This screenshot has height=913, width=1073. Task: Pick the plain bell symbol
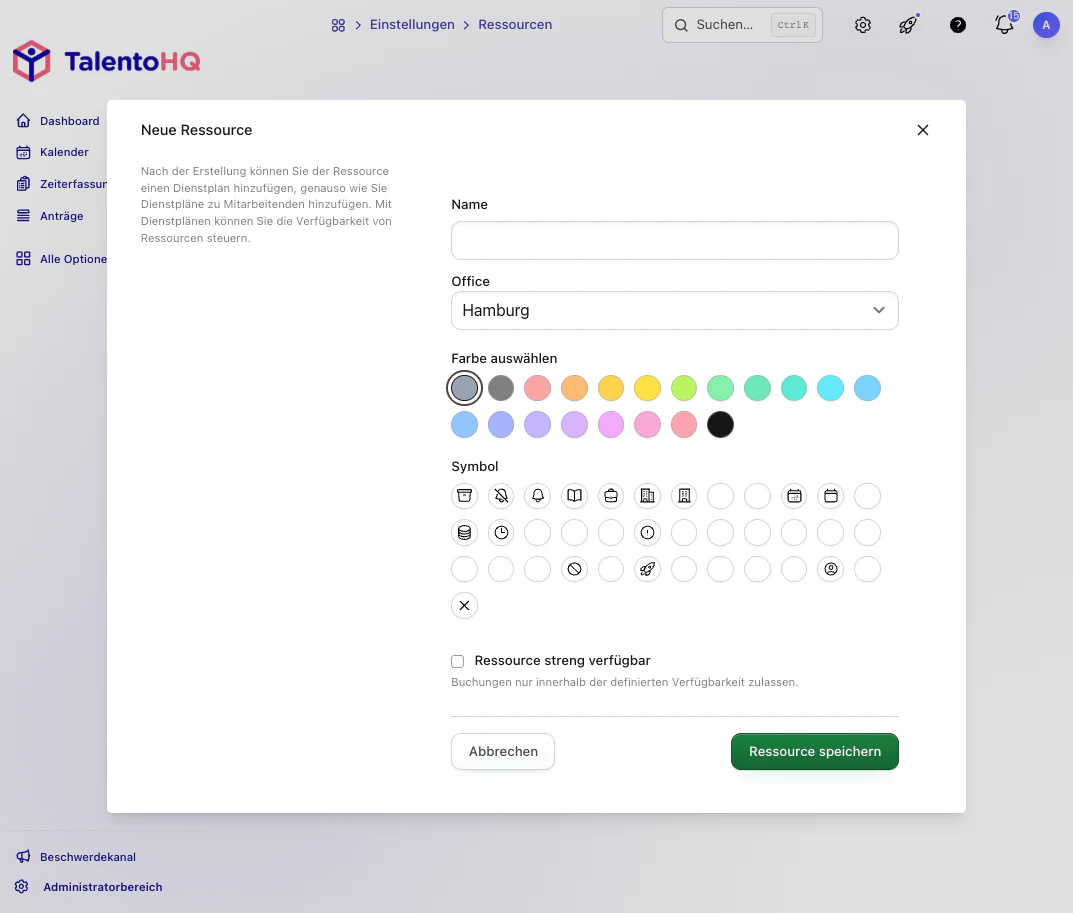pos(537,496)
